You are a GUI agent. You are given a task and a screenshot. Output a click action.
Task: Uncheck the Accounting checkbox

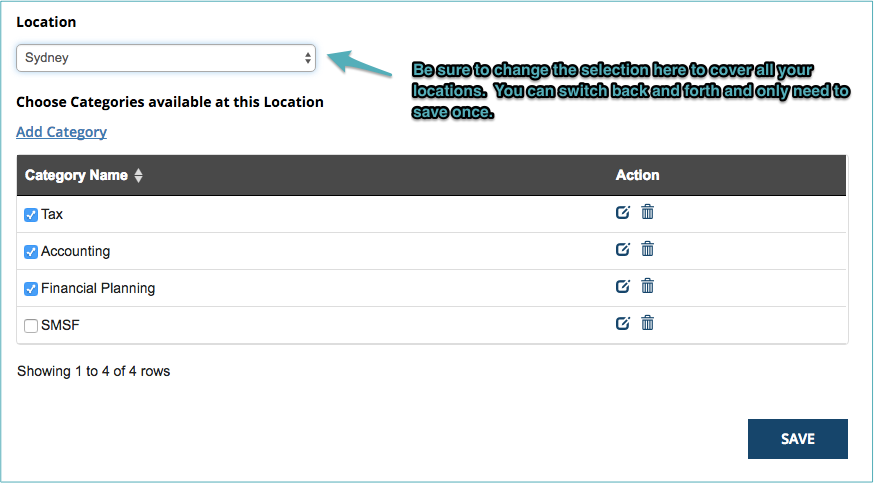point(31,252)
